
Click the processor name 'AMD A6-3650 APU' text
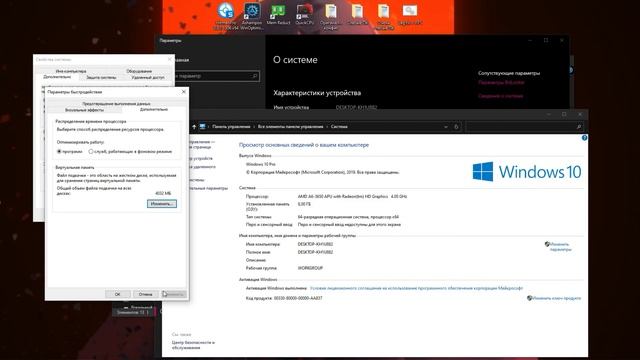tap(352, 196)
